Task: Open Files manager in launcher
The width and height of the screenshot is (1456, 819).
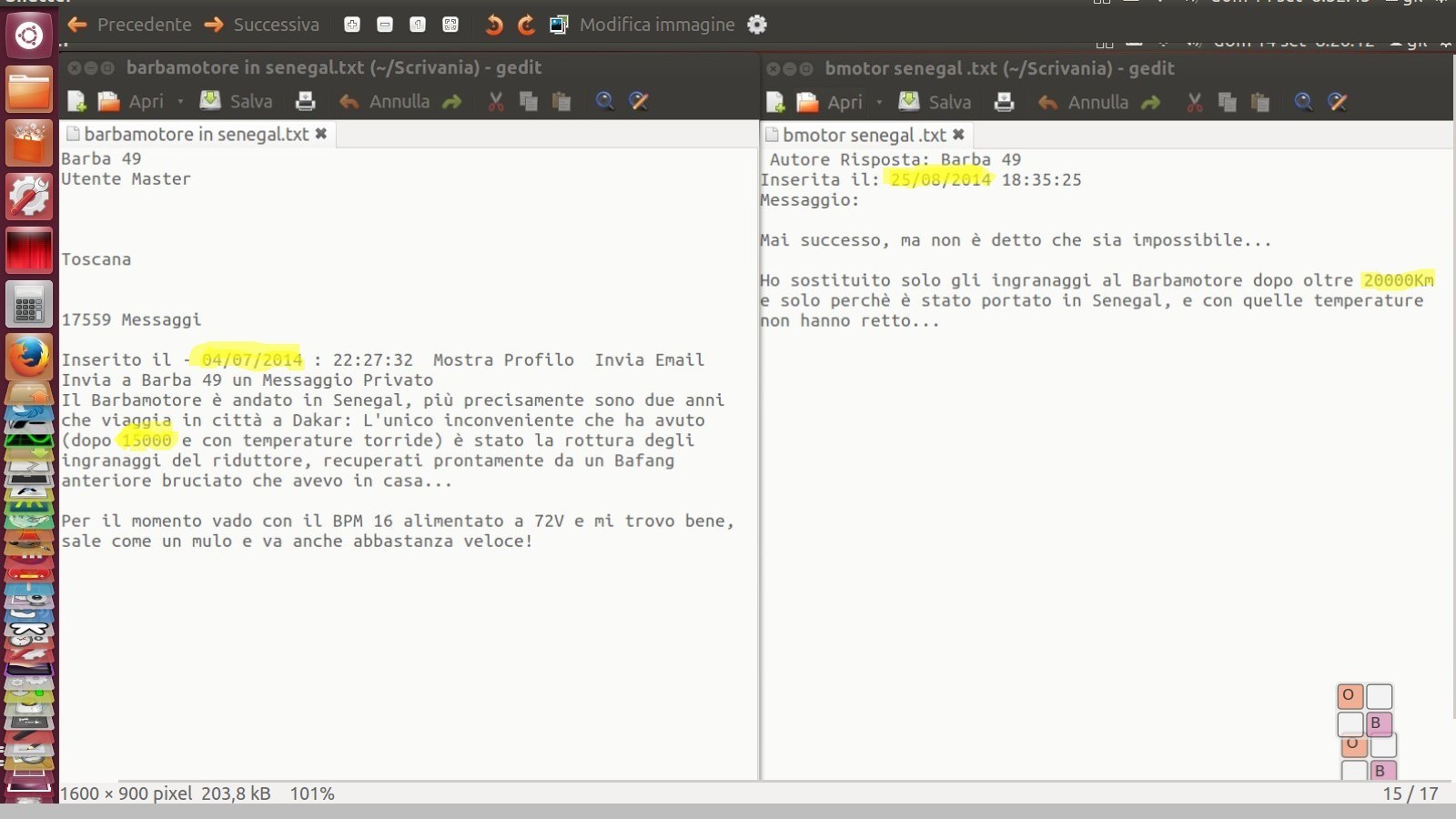Action: [29, 89]
